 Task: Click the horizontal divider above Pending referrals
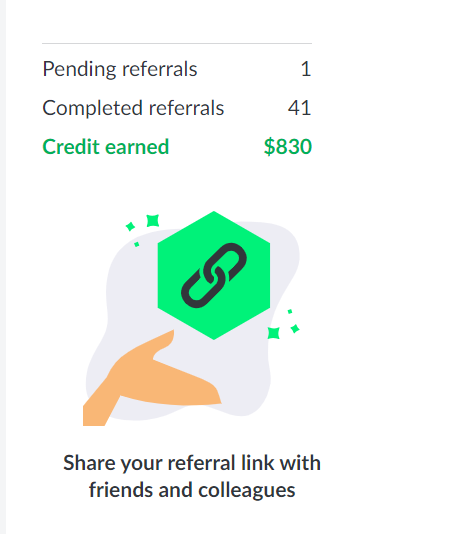pos(177,44)
